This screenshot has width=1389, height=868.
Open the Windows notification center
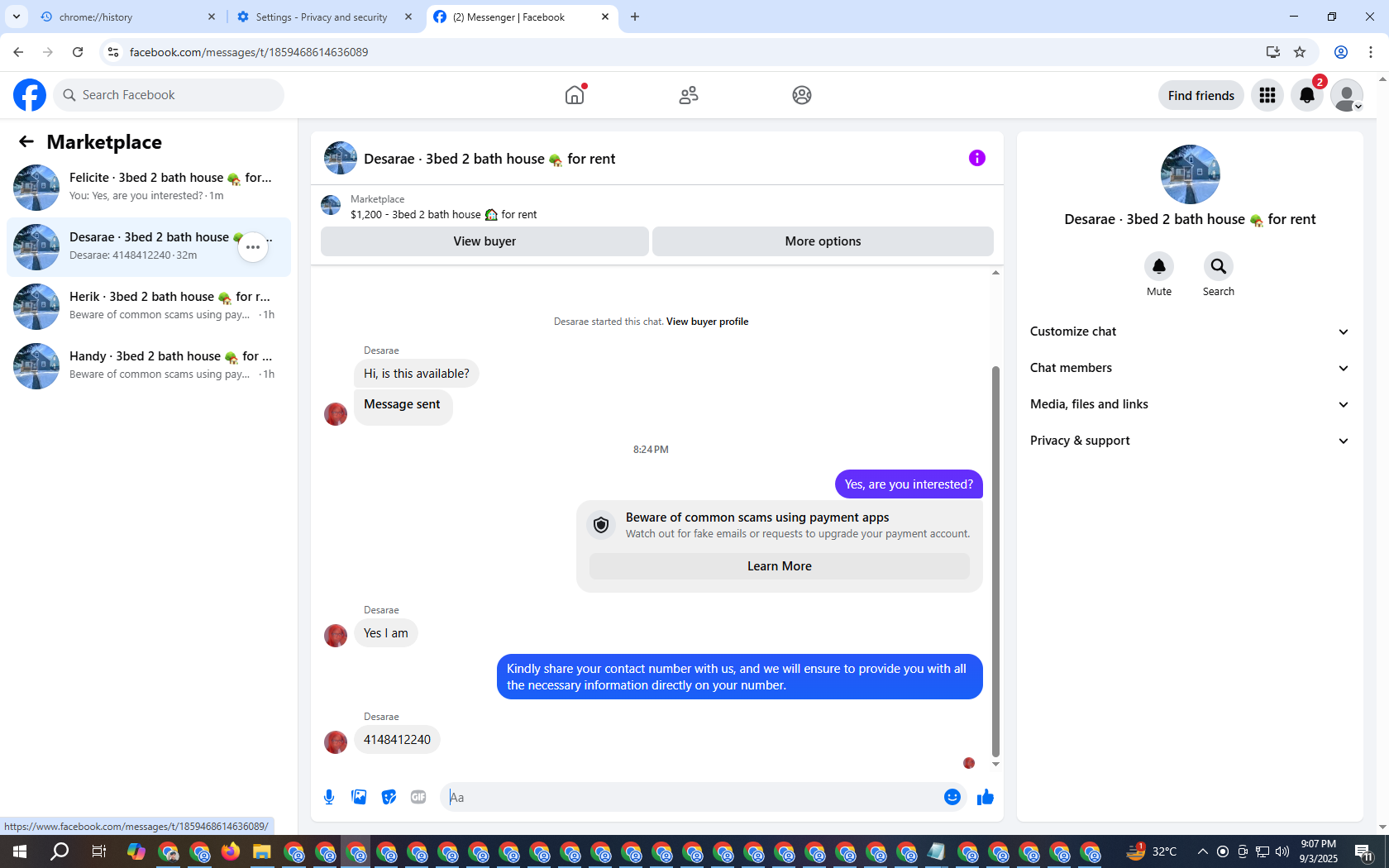tap(1364, 851)
